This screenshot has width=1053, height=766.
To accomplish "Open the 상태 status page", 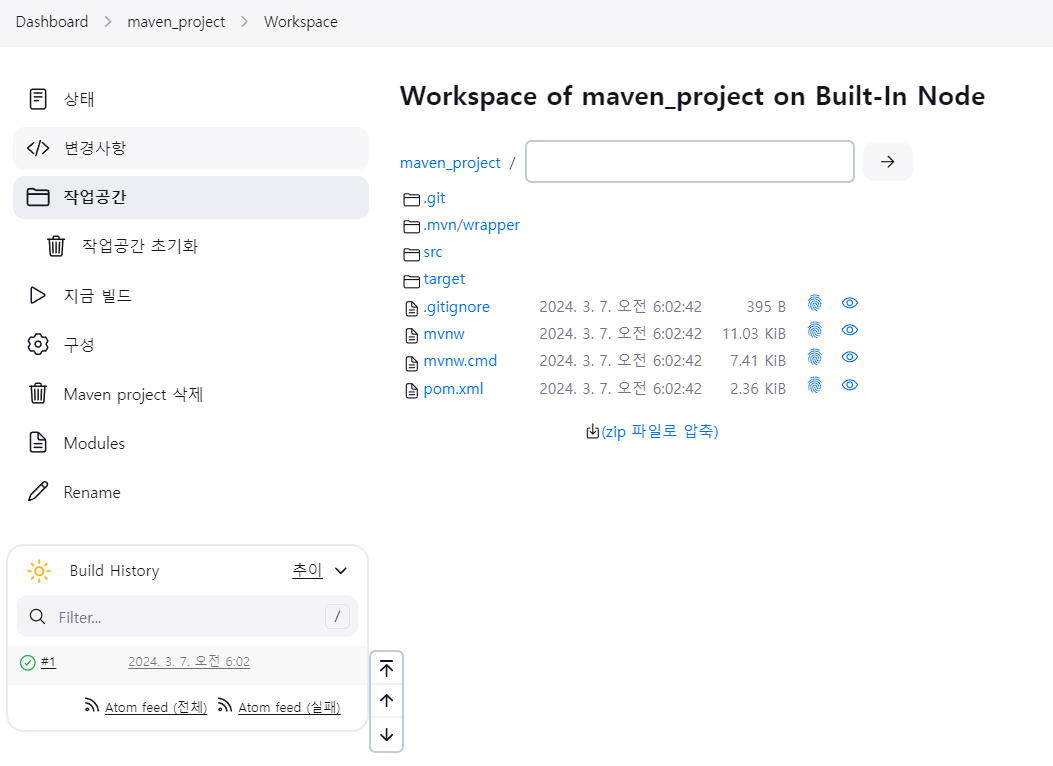I will coord(191,99).
